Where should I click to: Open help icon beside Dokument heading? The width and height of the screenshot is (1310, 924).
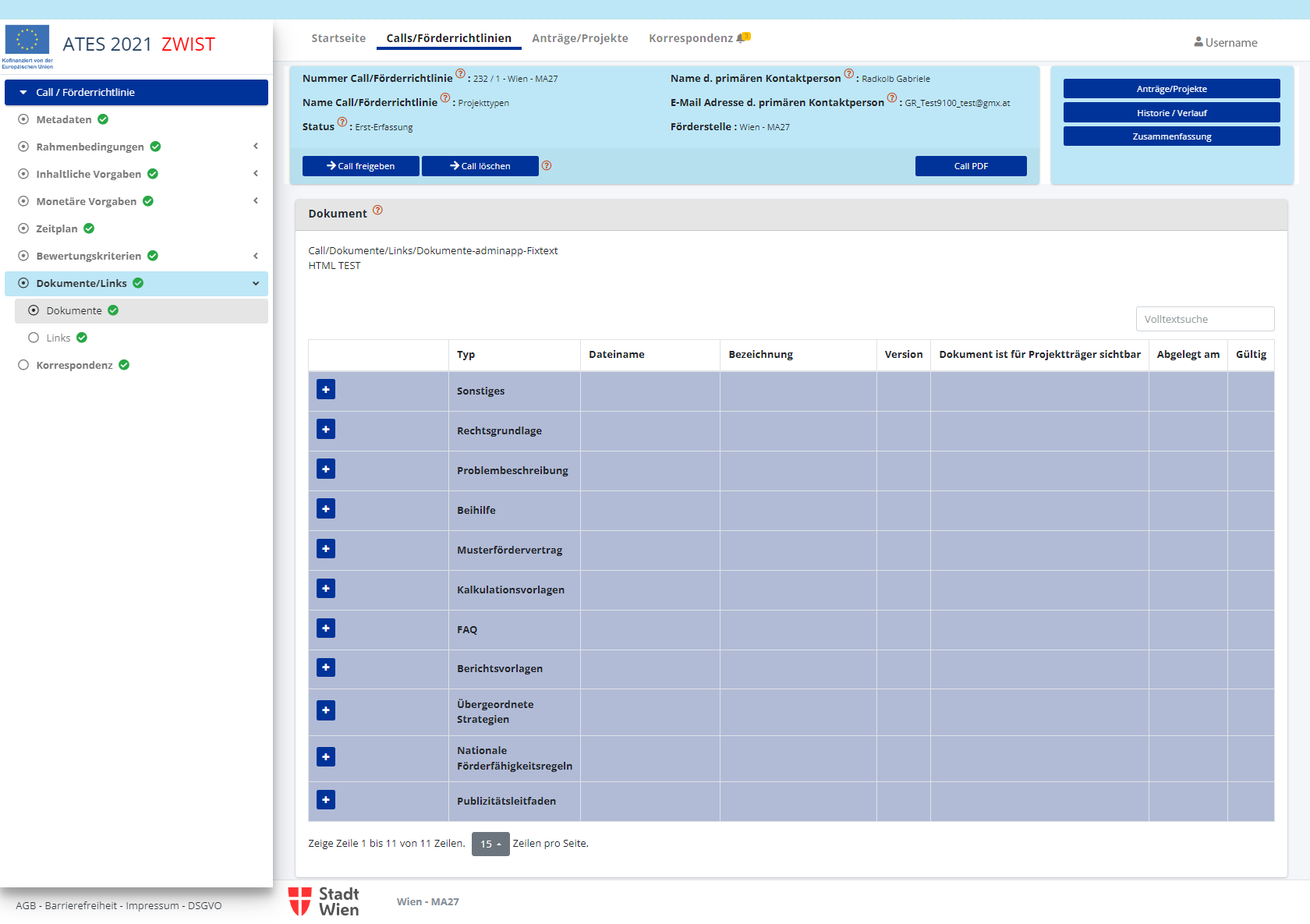coord(377,211)
